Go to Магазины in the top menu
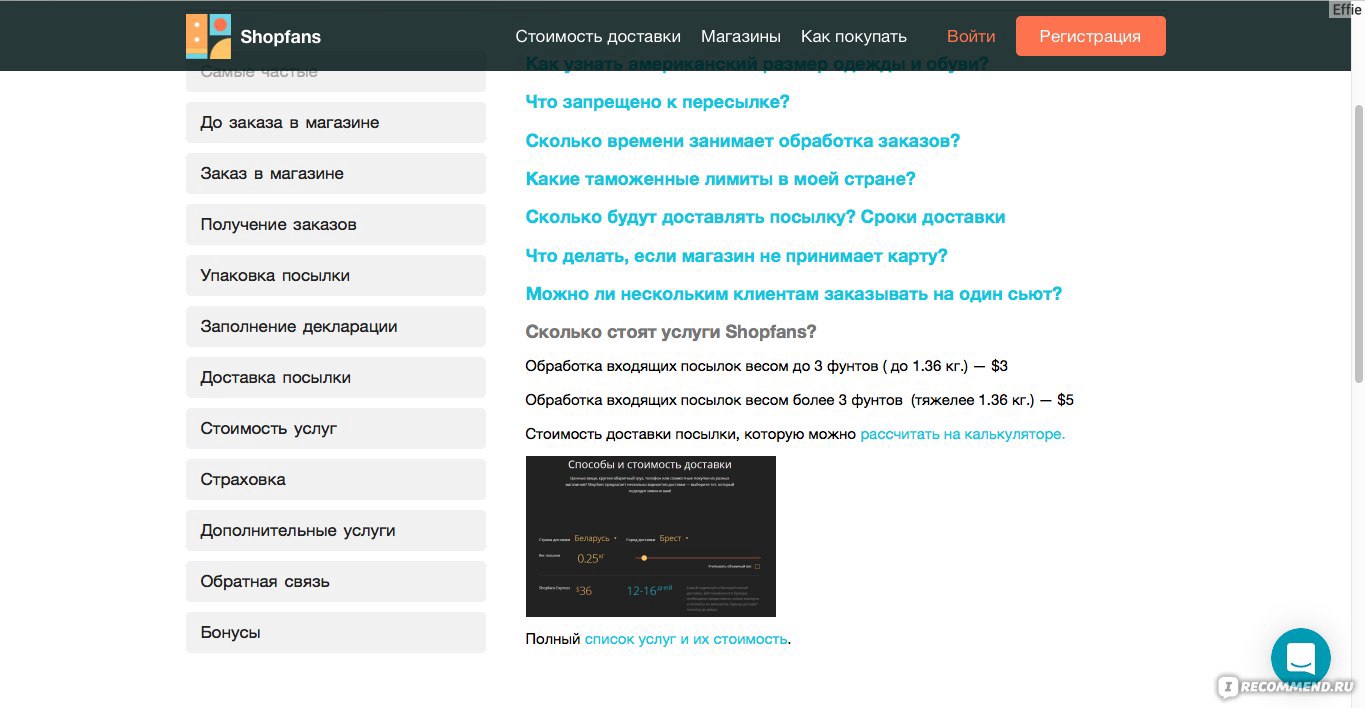The image size is (1365, 708). (x=741, y=36)
